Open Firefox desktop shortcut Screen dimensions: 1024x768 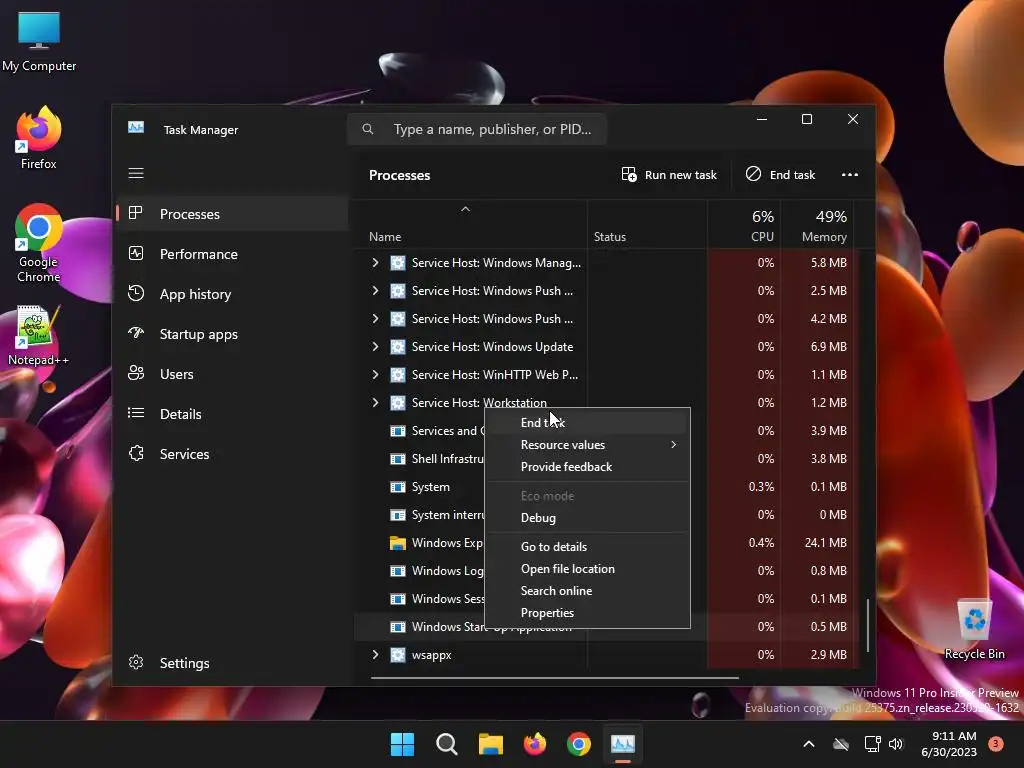(39, 138)
